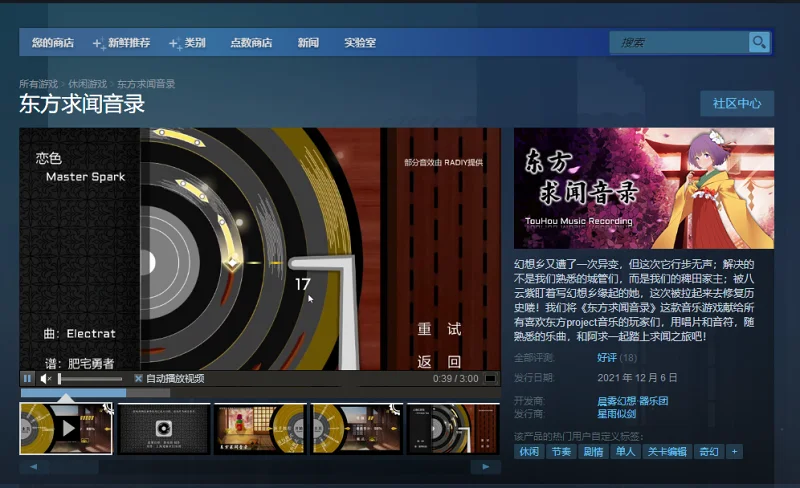Screen dimensions: 800x488
Task: Focus the 搜索 search input field
Action: pyautogui.click(x=679, y=42)
